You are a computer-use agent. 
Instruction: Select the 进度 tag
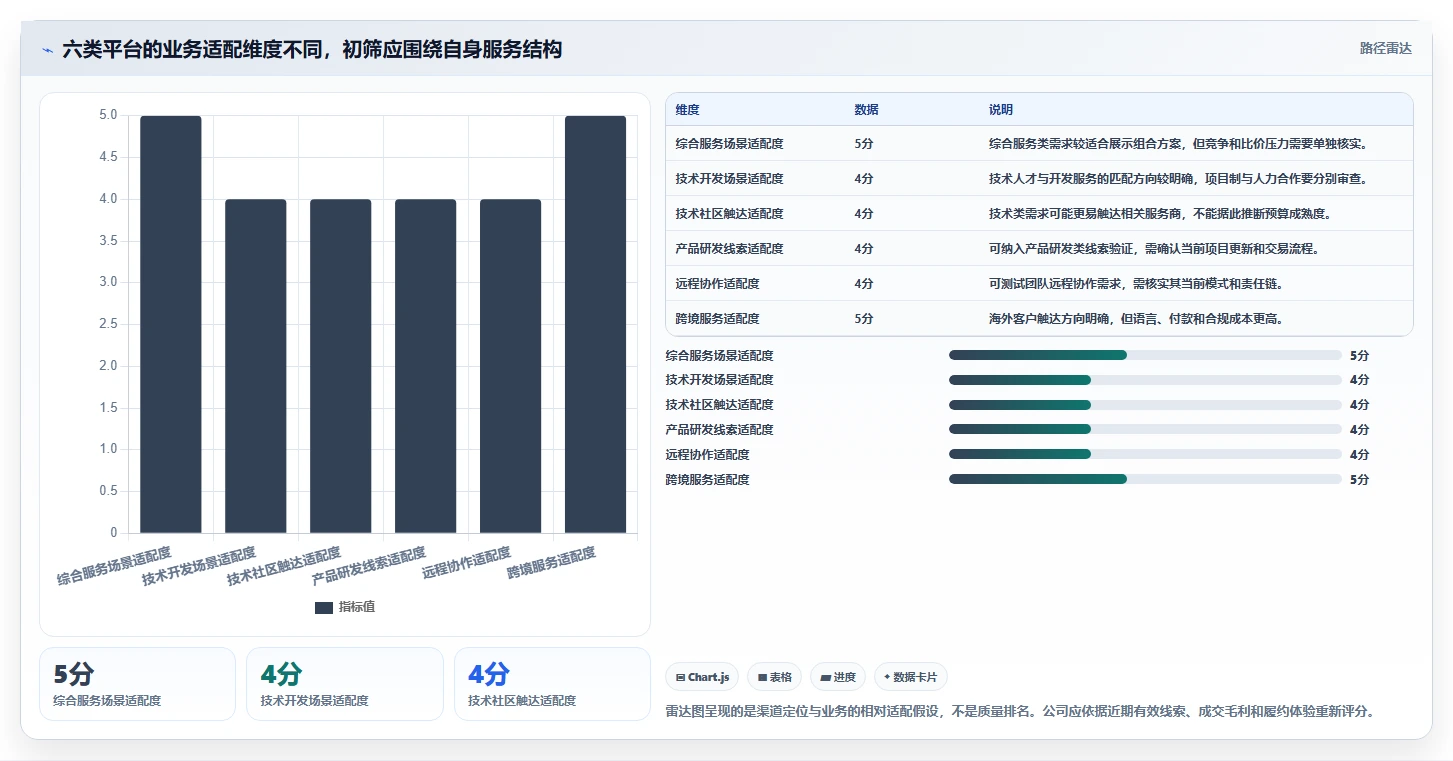(838, 677)
